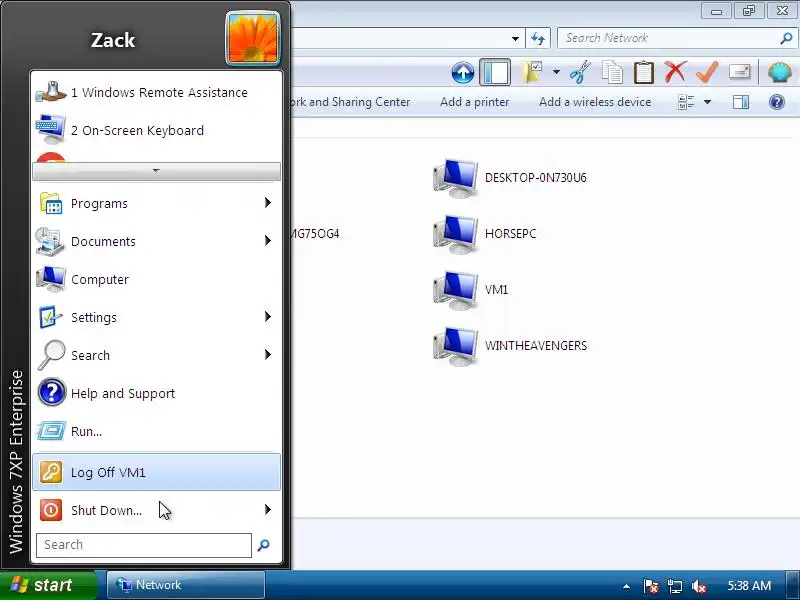
Task: Click Add a printer
Action: (474, 102)
